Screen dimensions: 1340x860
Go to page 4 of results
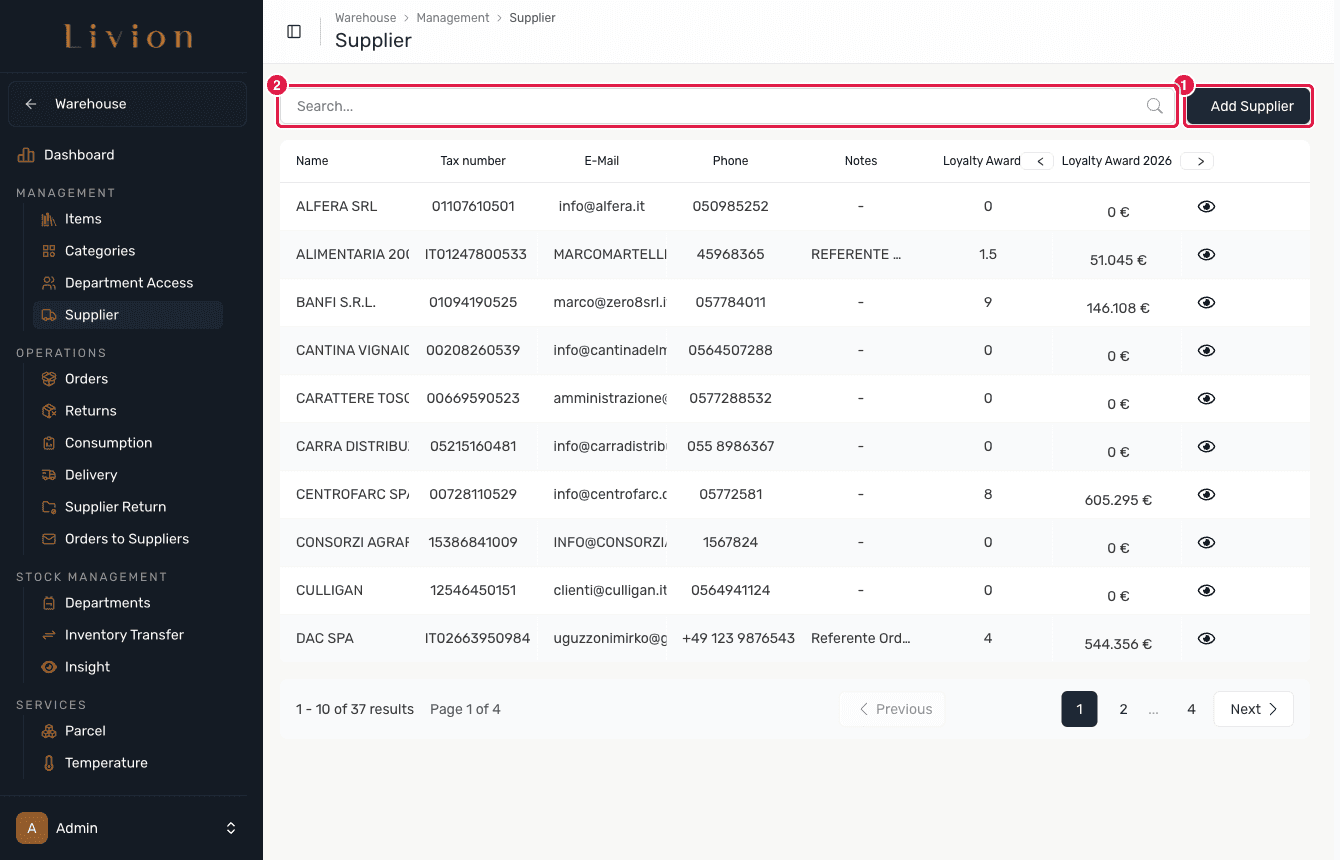(x=1191, y=709)
